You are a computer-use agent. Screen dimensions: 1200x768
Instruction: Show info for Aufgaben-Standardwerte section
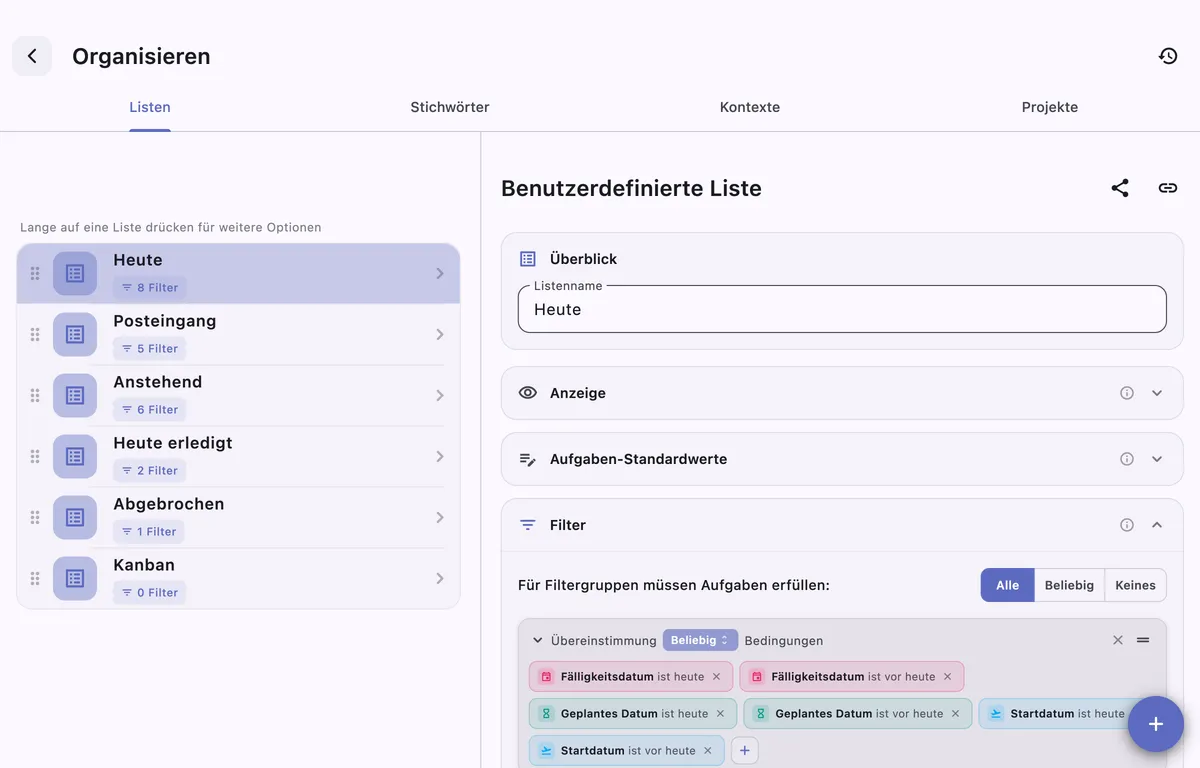click(1127, 459)
